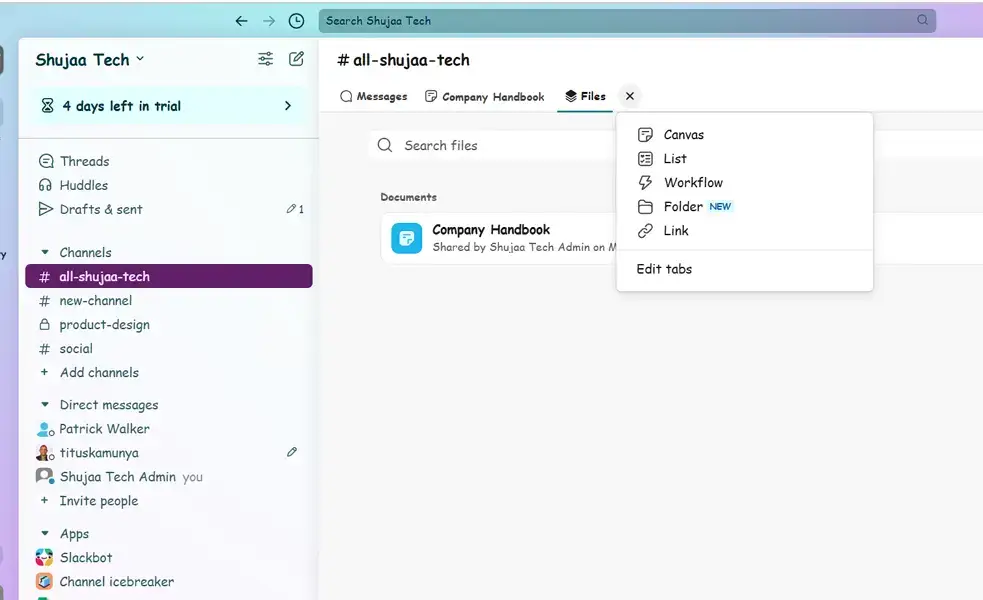Image resolution: width=983 pixels, height=600 pixels.
Task: Collapse the Channels section
Action: [x=45, y=252]
